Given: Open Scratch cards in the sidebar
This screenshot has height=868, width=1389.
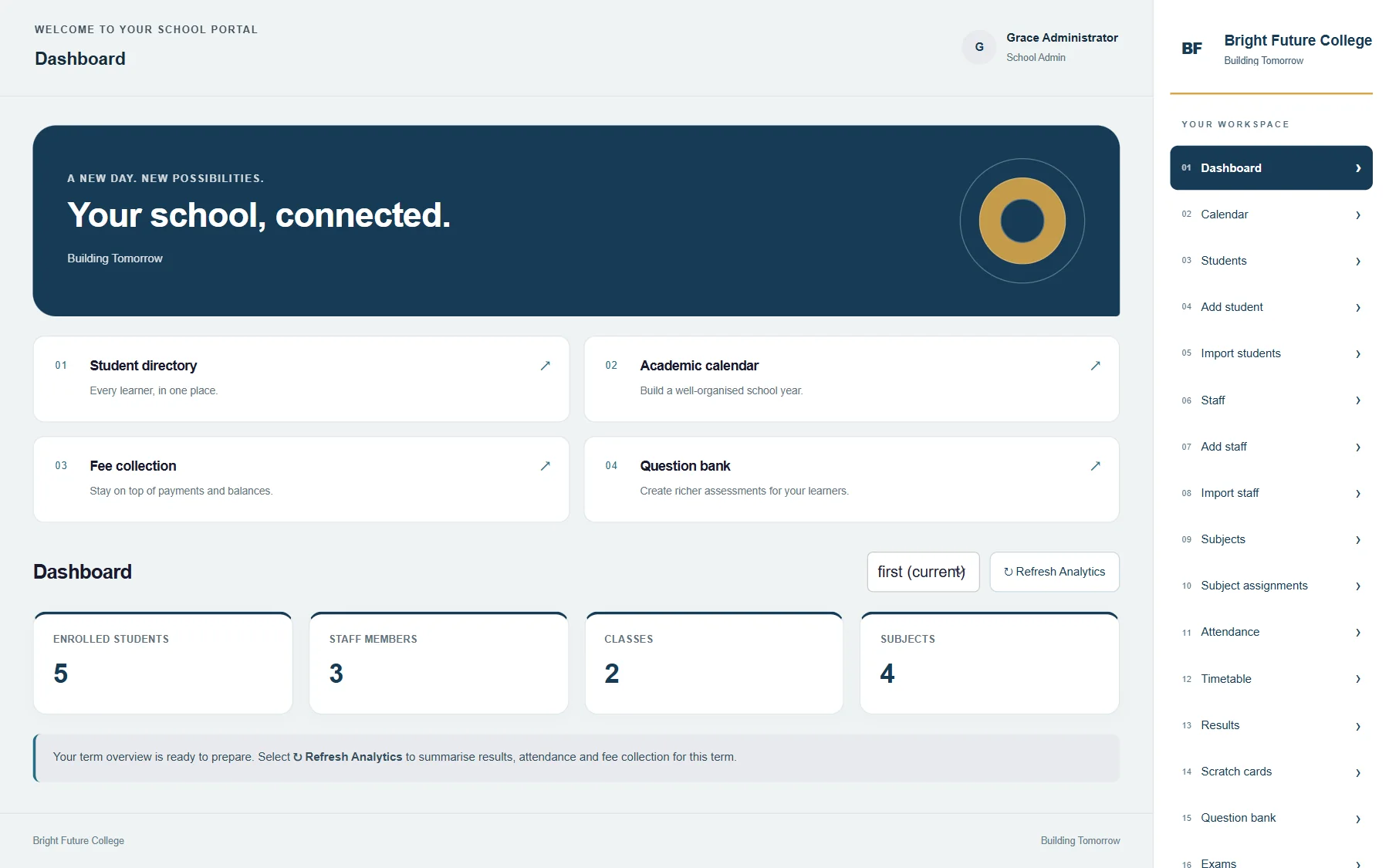Looking at the screenshot, I should pos(1271,772).
